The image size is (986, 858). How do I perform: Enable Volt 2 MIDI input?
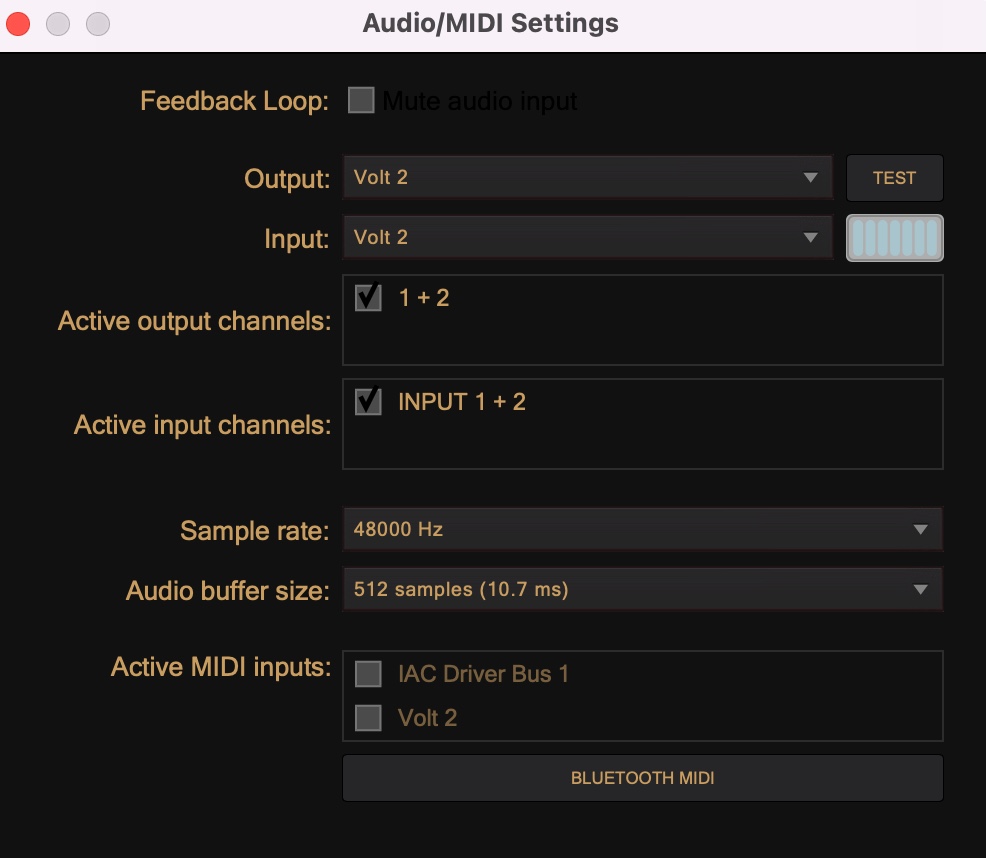(368, 718)
